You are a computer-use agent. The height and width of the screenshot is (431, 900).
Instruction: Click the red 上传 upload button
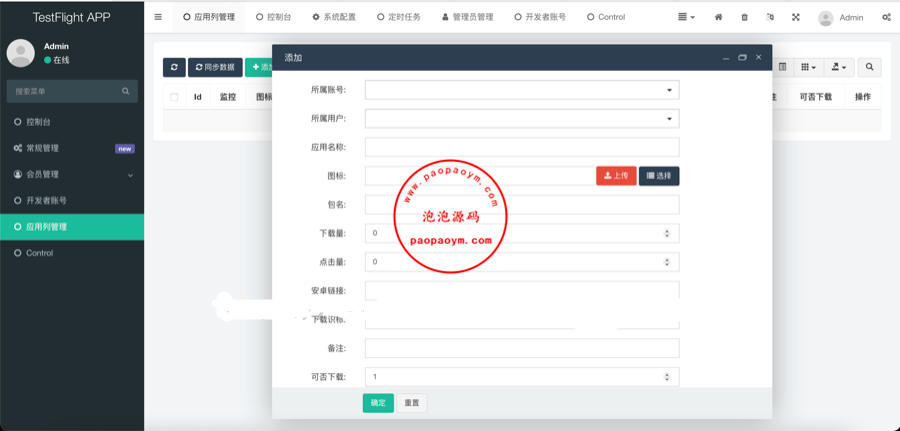tap(616, 176)
